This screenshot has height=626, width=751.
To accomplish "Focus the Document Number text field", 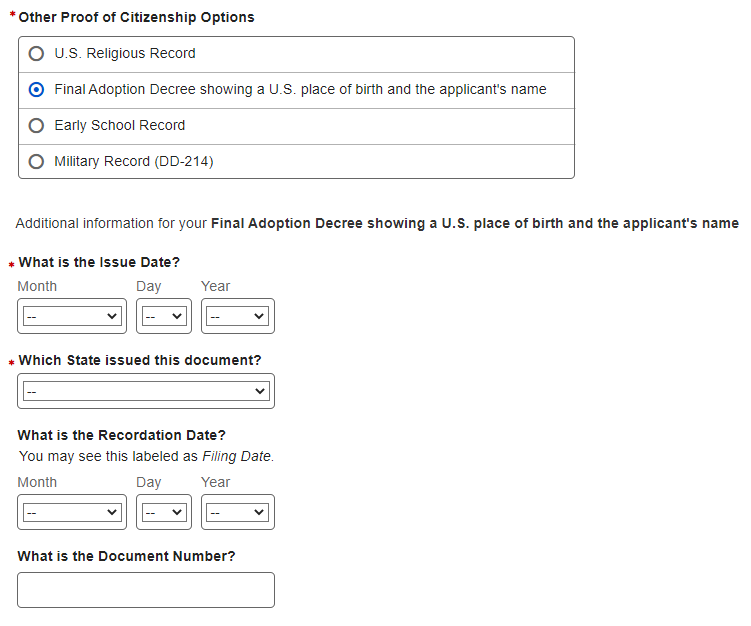I will pos(145,590).
